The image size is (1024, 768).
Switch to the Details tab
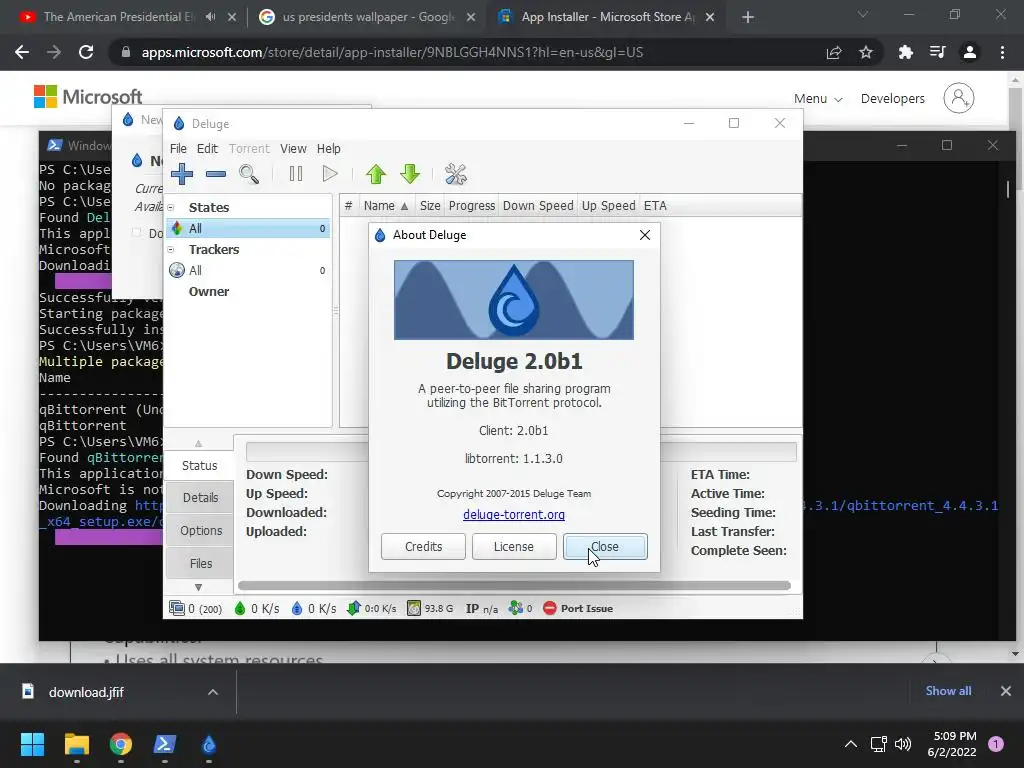coord(200,498)
